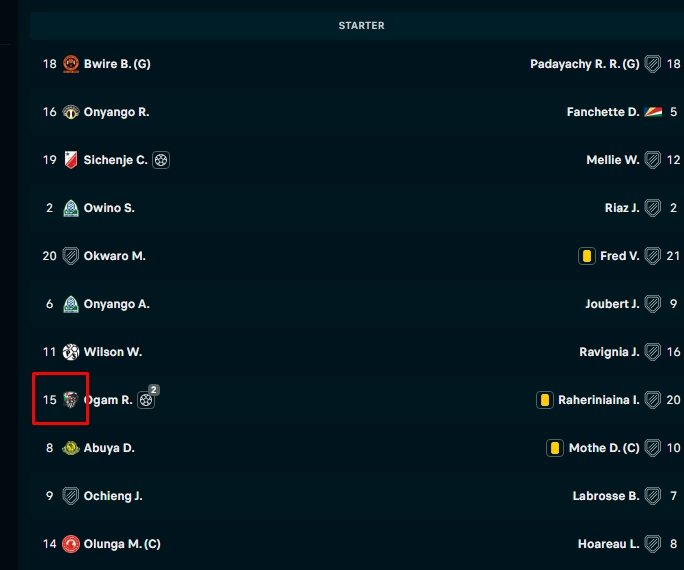Click Raheriniaina I.'s yellow card icon
Viewport: 684px width, 570px height.
click(x=545, y=400)
